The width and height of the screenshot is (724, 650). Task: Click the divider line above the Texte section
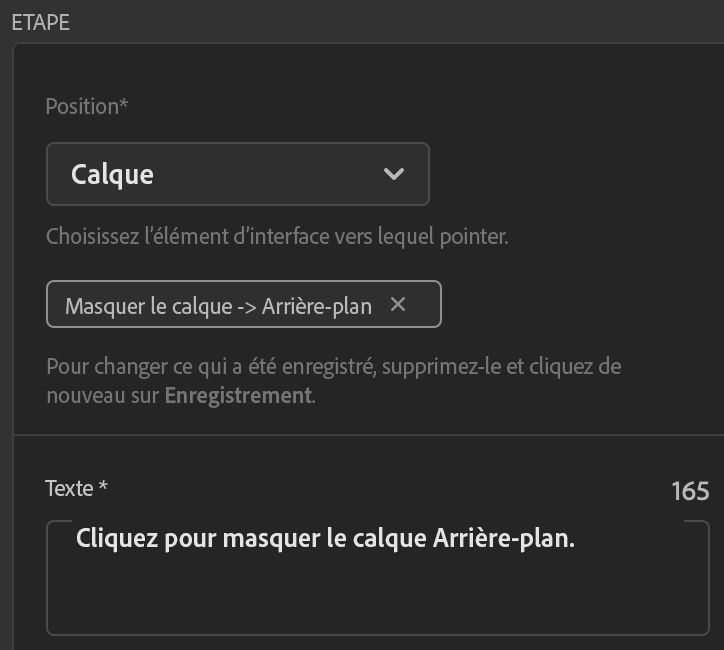point(368,435)
